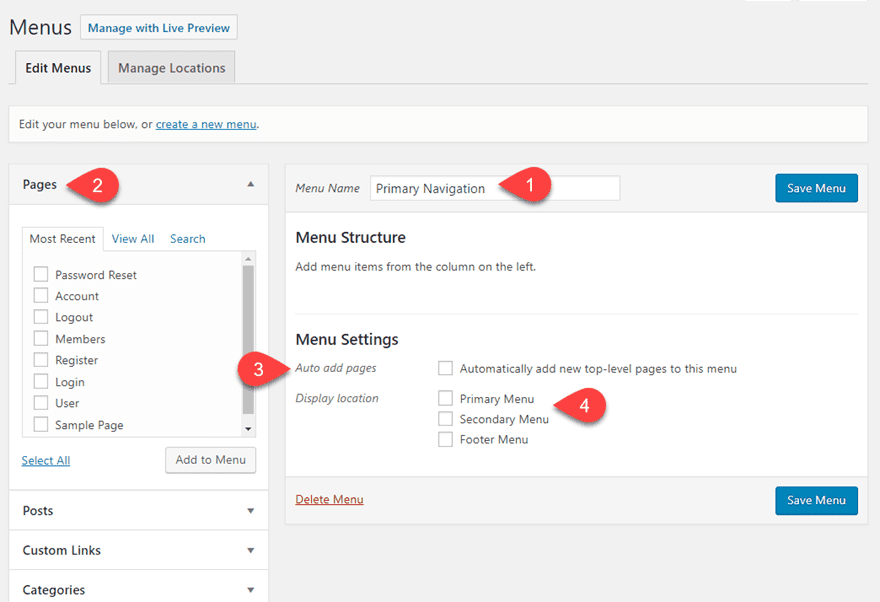Tick the Members page checkbox
The height and width of the screenshot is (602, 880).
[41, 338]
